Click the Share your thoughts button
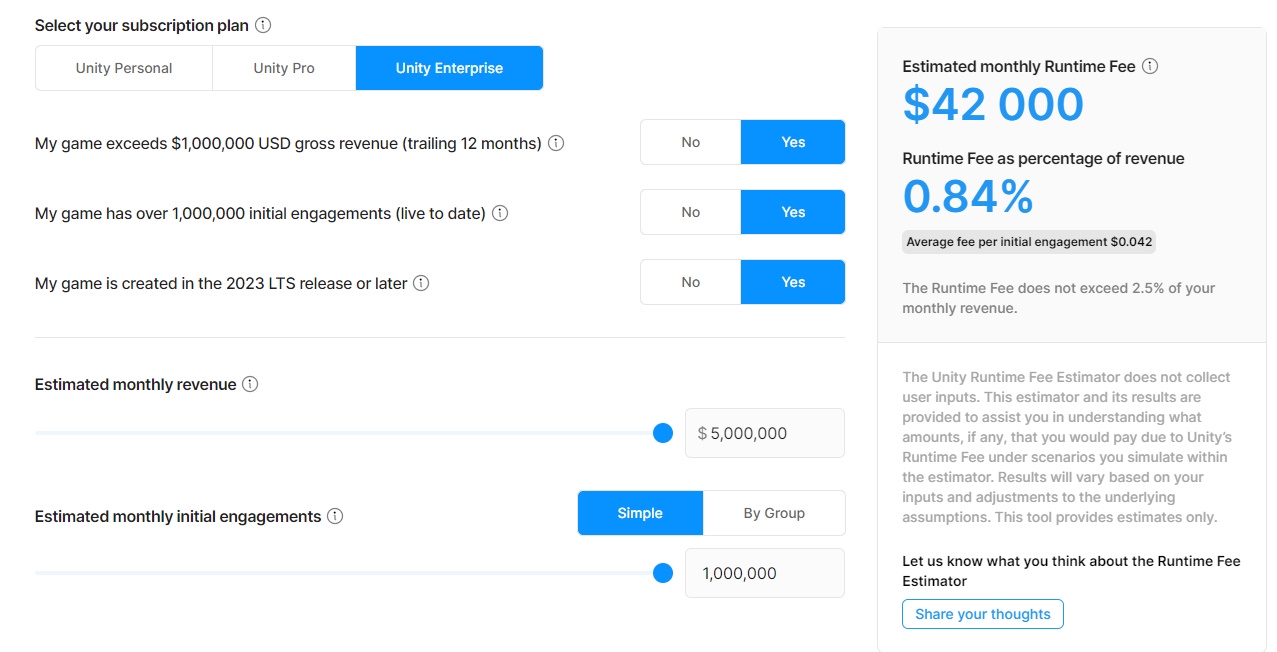The image size is (1277, 652). click(x=983, y=614)
